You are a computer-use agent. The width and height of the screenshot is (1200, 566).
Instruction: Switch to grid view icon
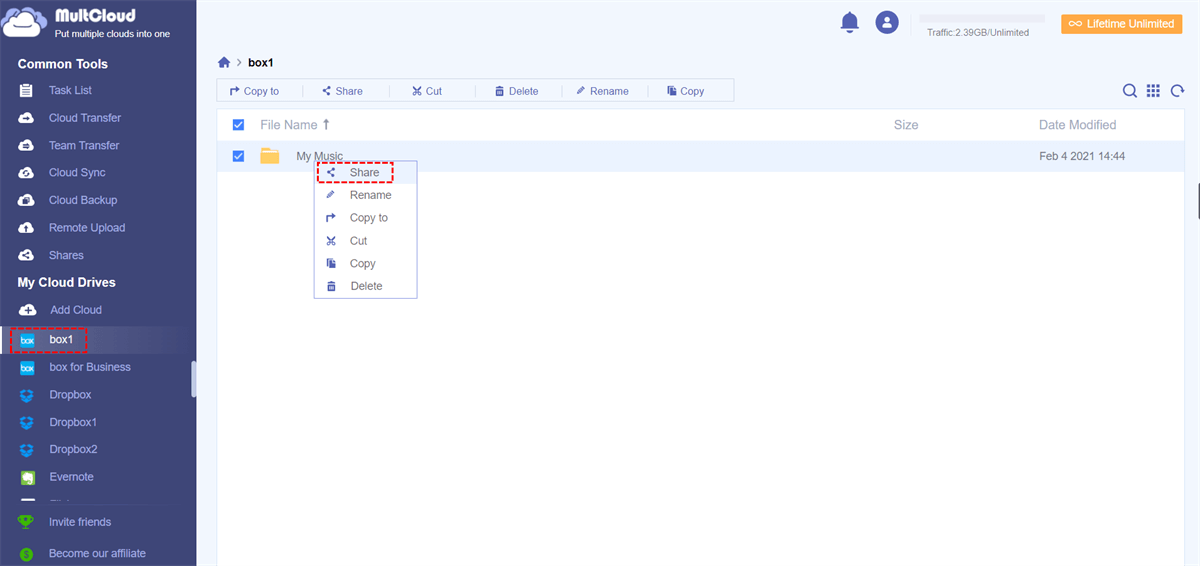point(1153,91)
